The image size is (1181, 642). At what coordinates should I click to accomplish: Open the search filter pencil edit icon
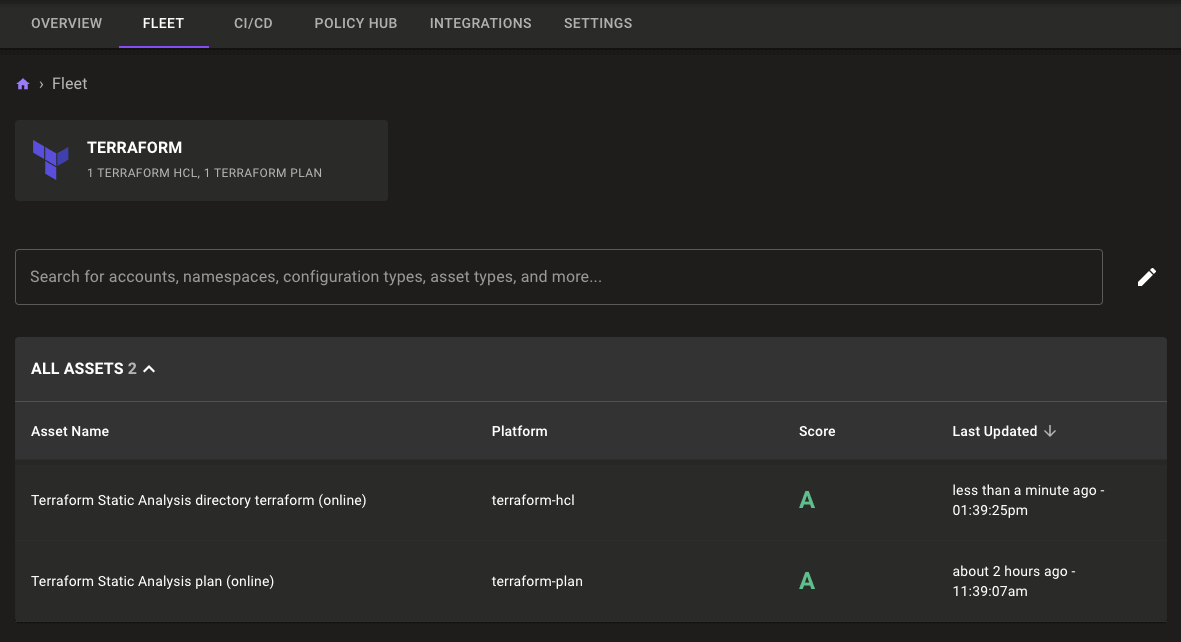(1147, 277)
